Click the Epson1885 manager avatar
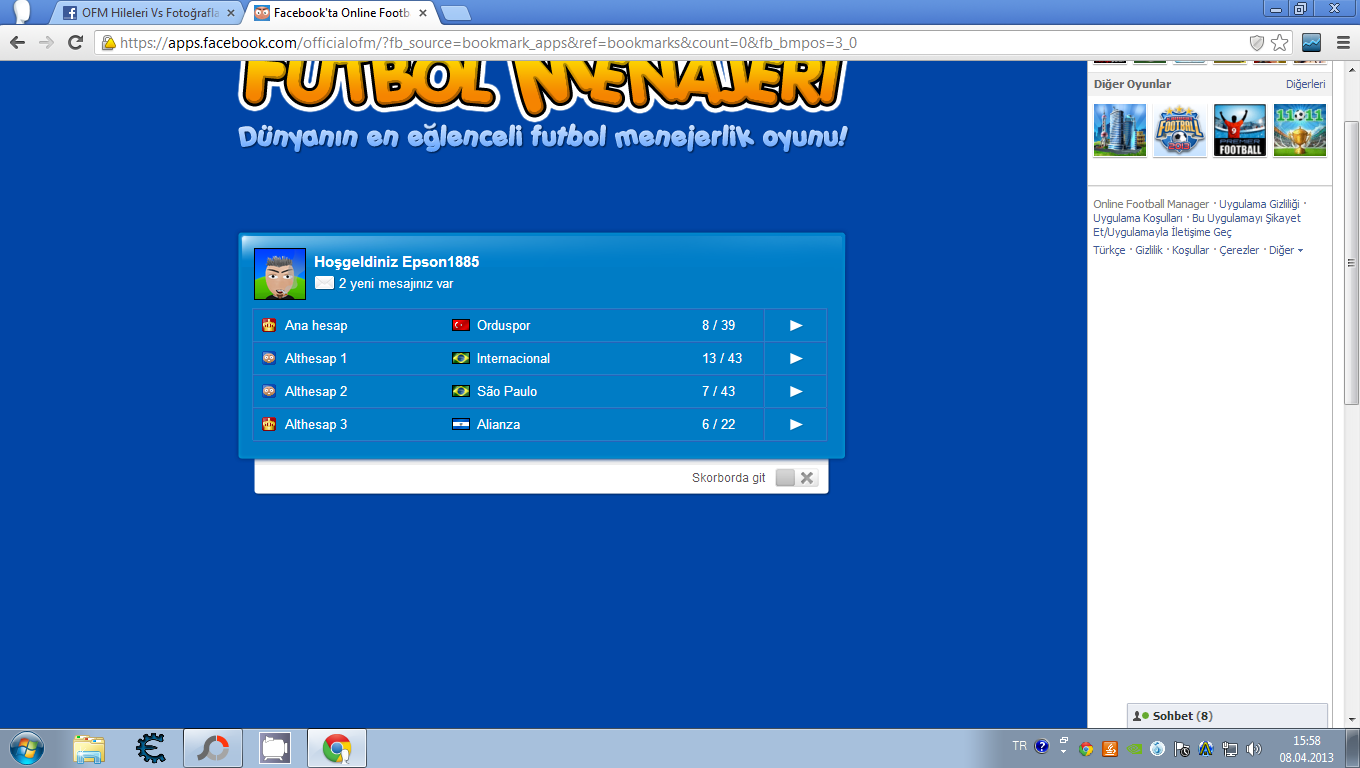 (x=280, y=274)
